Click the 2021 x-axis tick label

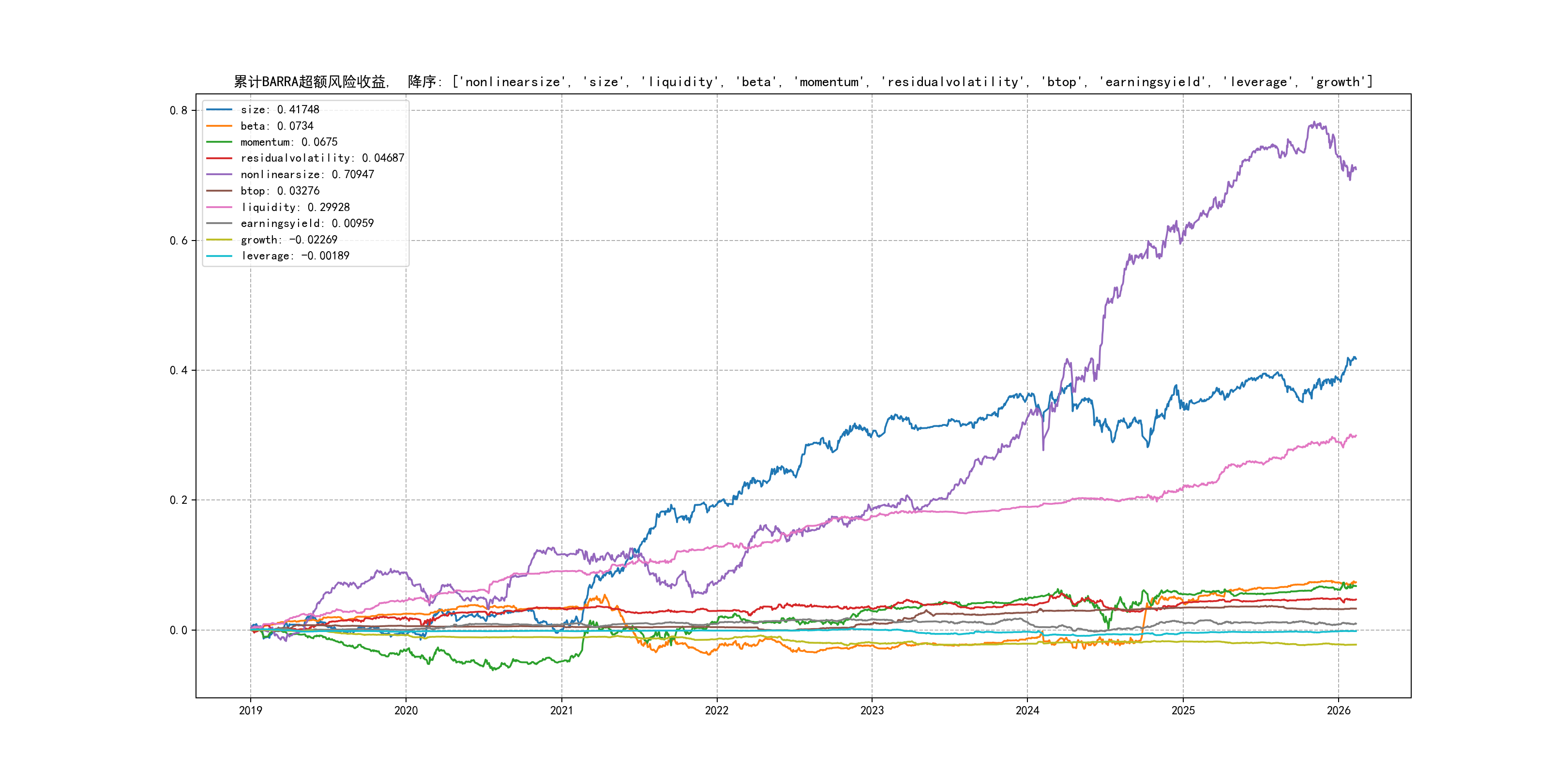[561, 710]
